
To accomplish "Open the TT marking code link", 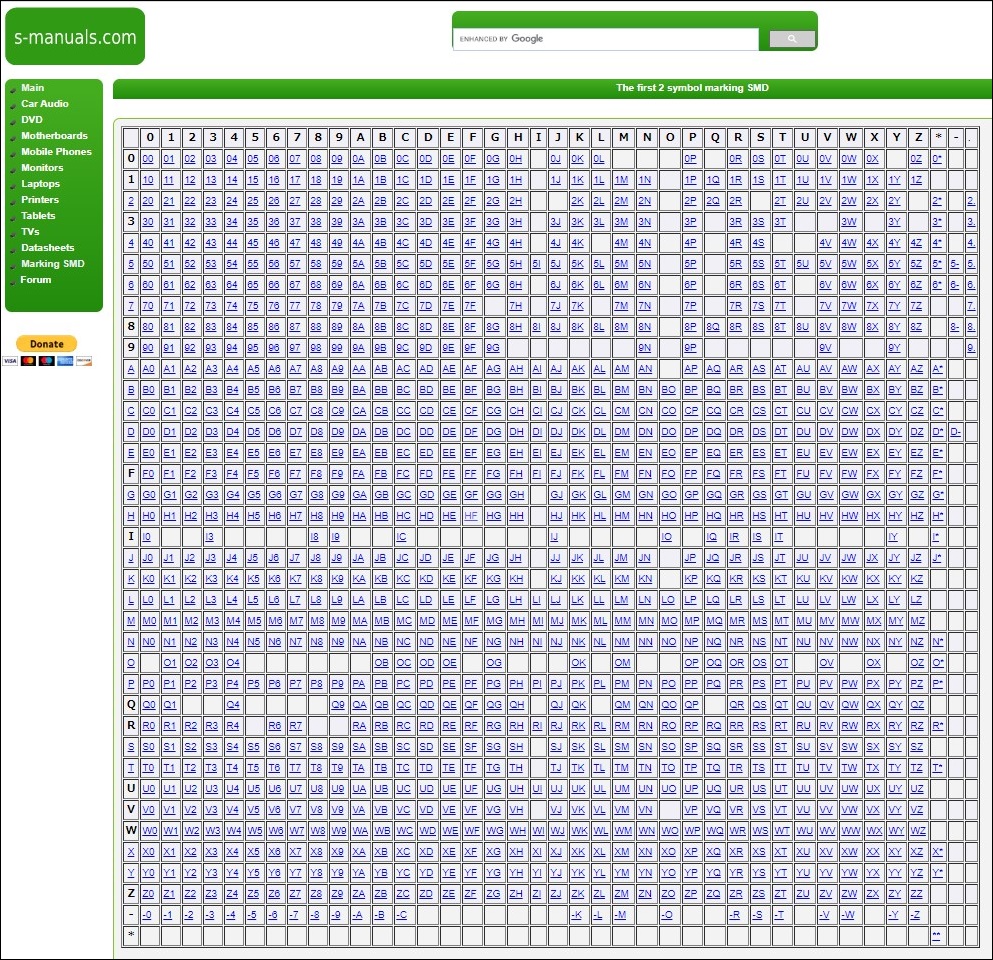I will [x=780, y=767].
